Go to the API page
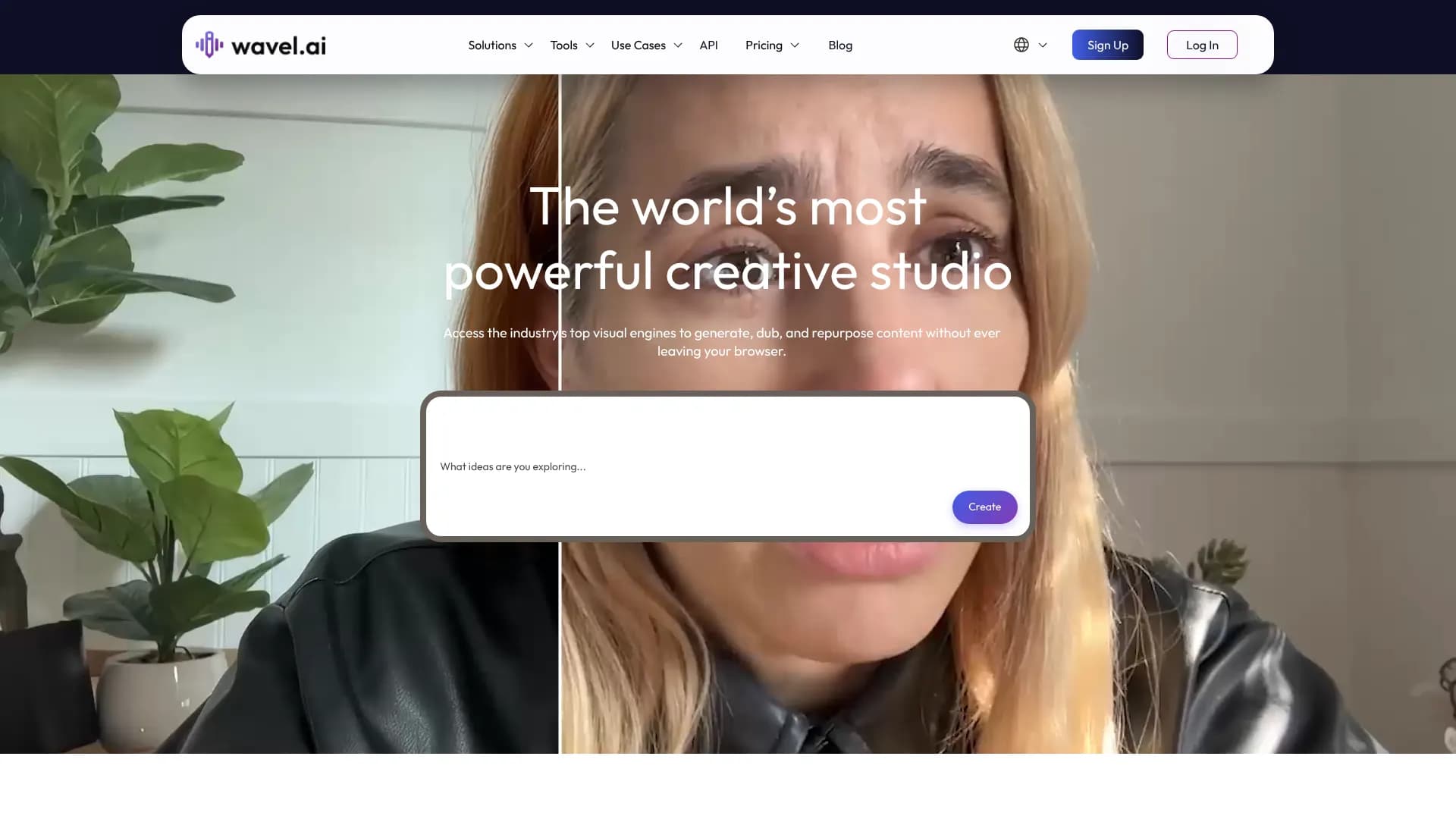This screenshot has width=1456, height=819. [708, 45]
